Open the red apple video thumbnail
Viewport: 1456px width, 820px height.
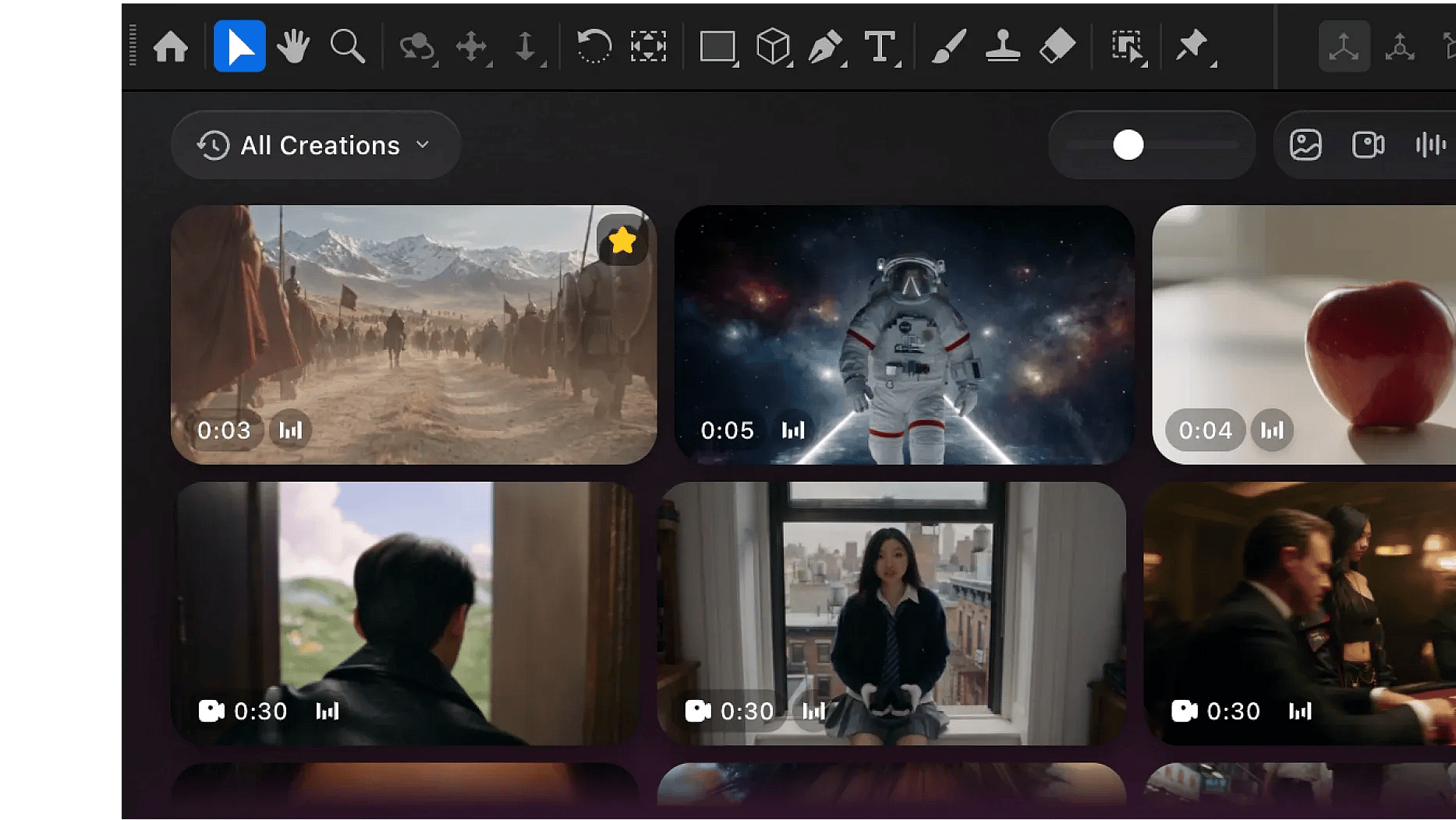(x=1304, y=334)
